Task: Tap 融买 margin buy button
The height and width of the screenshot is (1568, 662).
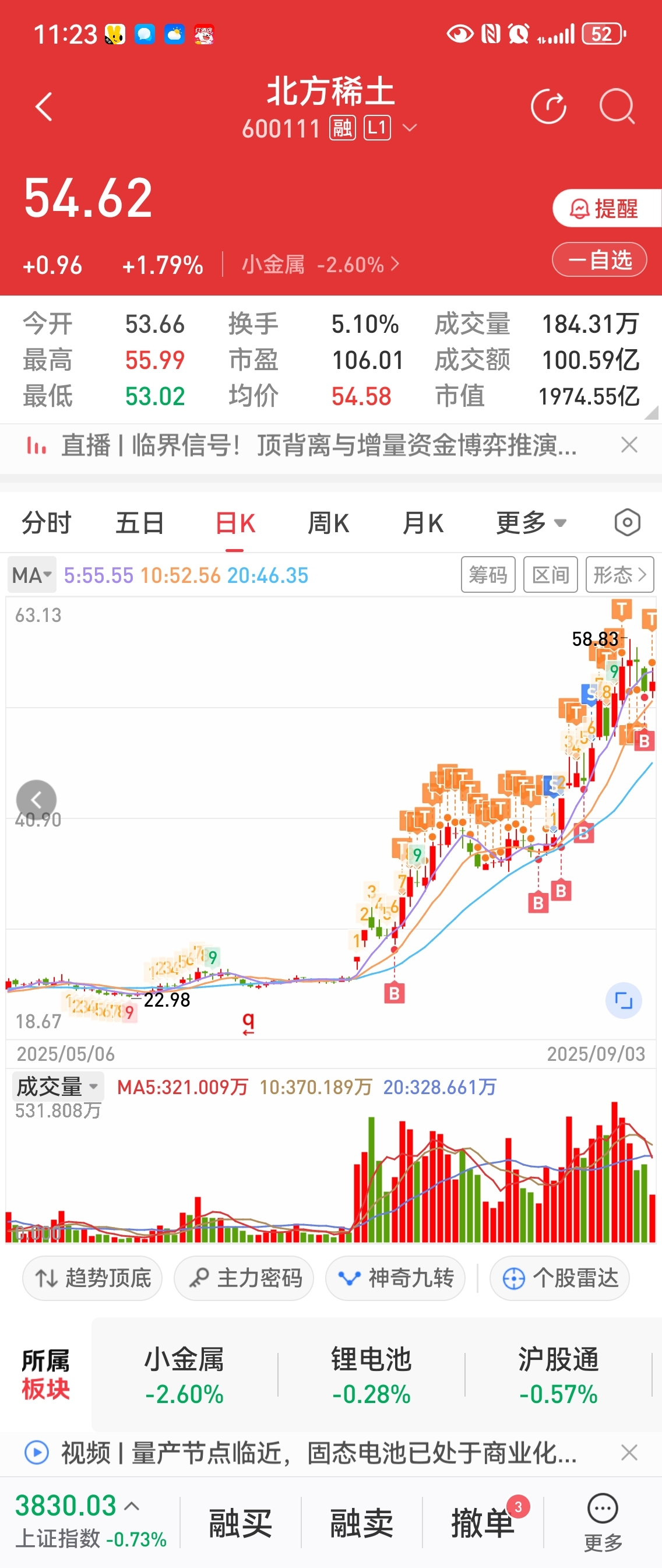Action: coord(240,1523)
